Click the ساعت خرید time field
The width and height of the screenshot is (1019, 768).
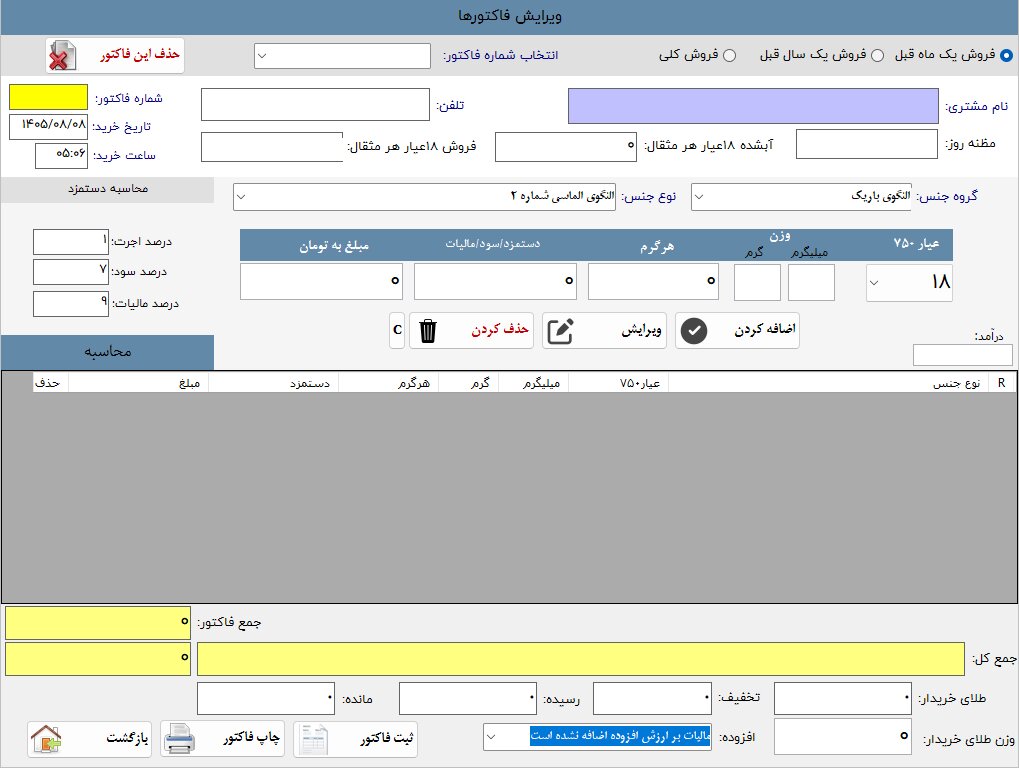pyautogui.click(x=61, y=156)
